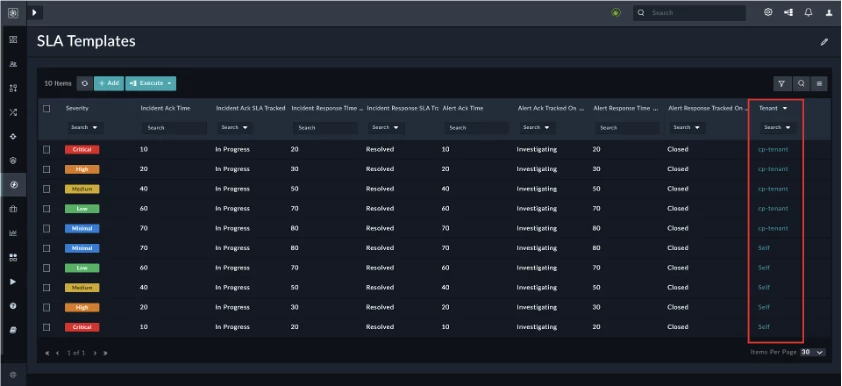This screenshot has height=386, width=842.
Task: Open the briefcase icon in the sidebar
Action: [x=13, y=209]
